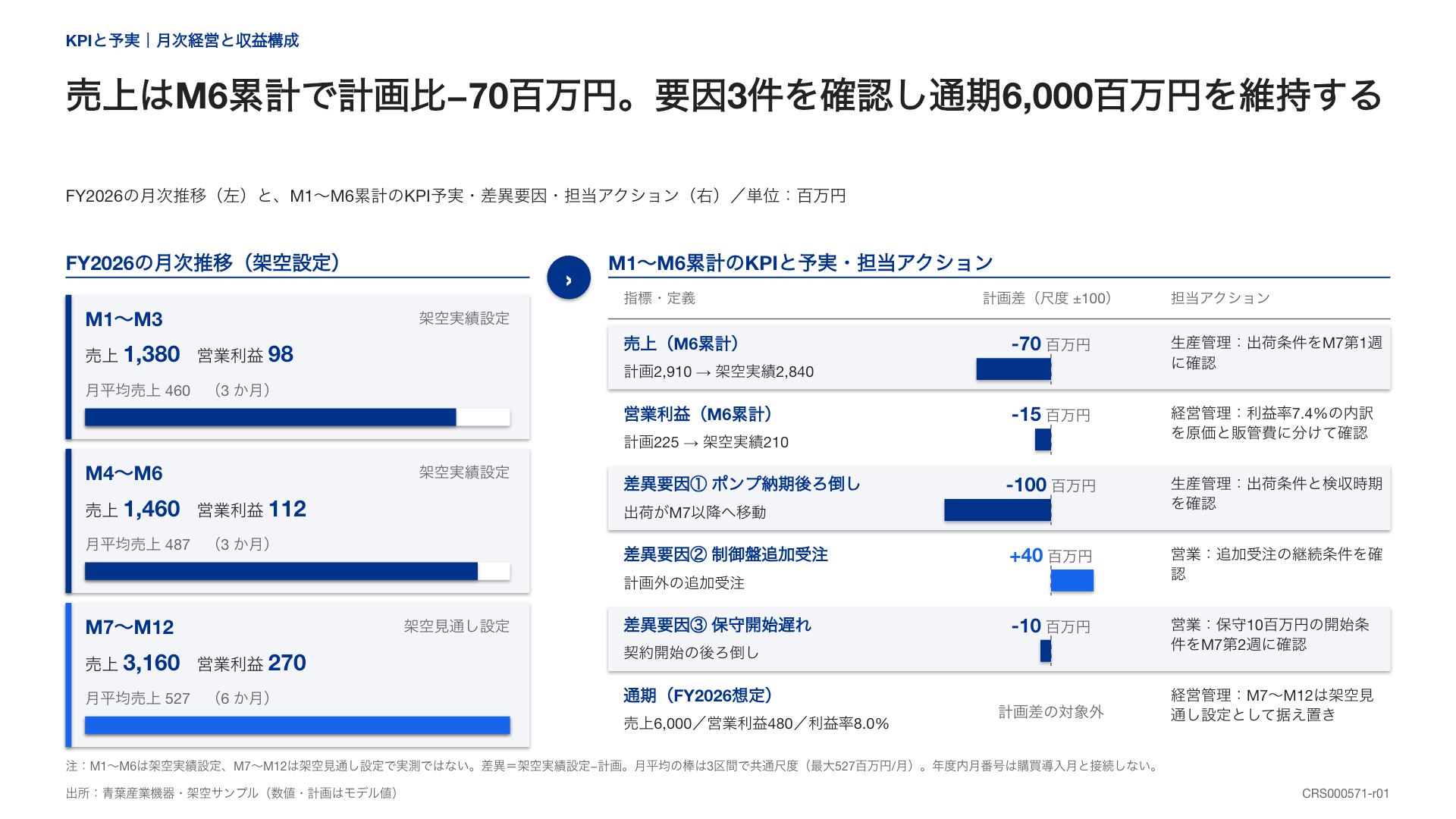Click '差異要因③ 保守開始遅れ' title

717,625
